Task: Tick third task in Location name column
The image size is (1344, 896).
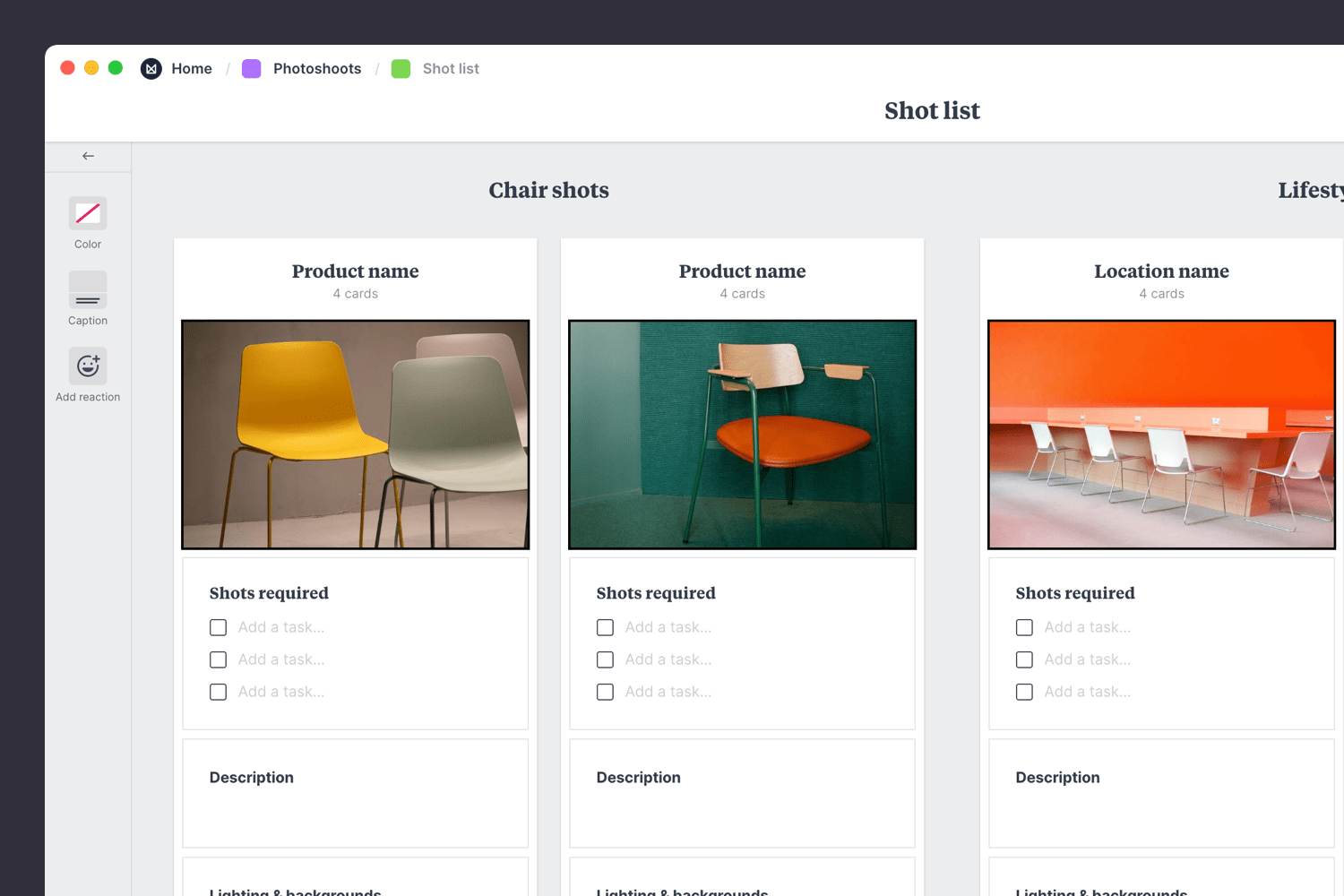Action: point(1025,692)
